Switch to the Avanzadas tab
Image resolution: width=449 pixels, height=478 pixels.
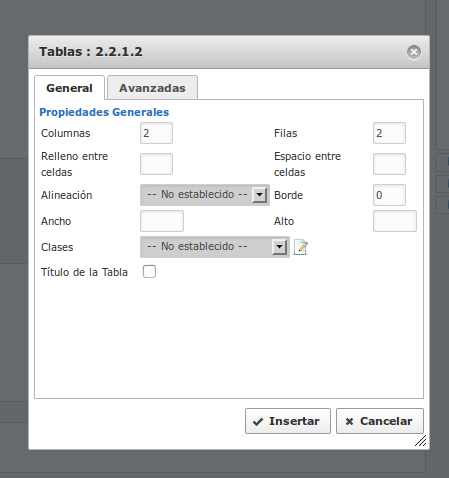[152, 88]
